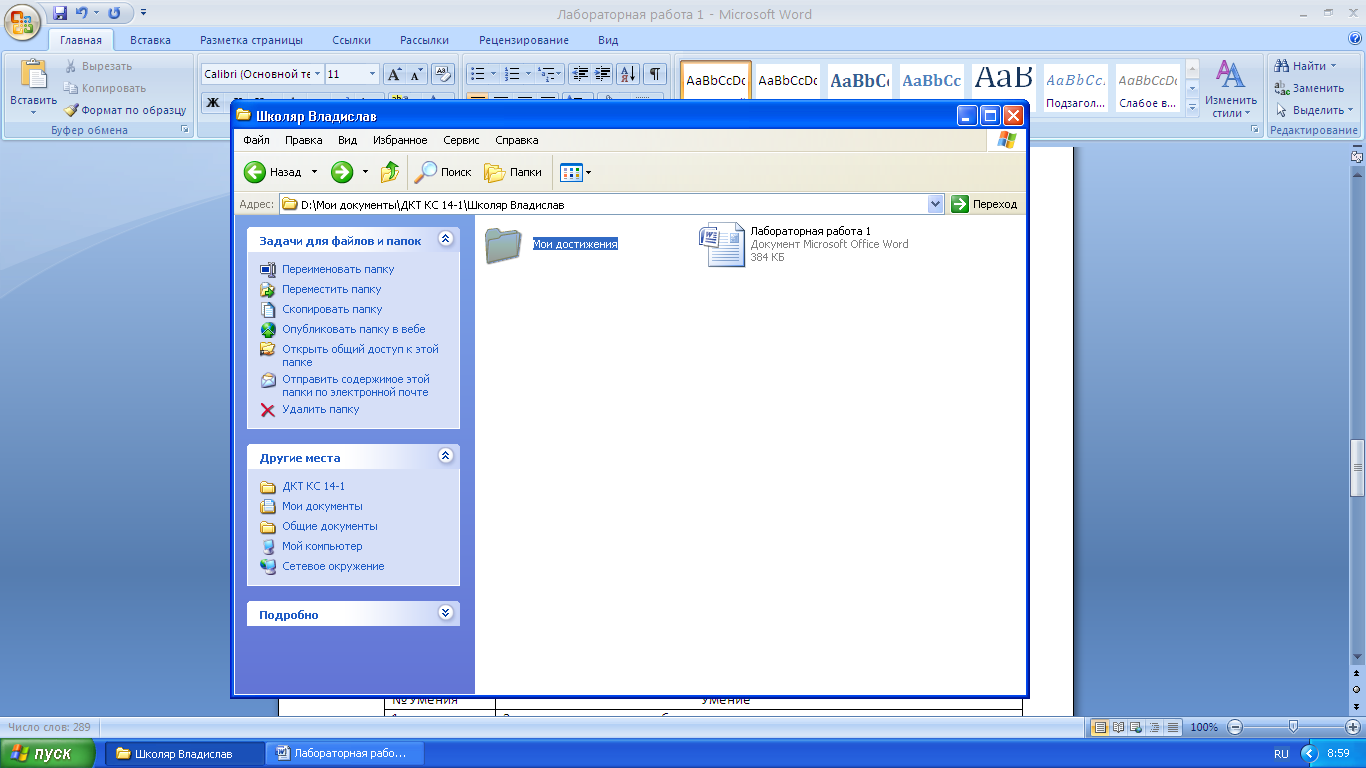Expand the Подробно panel
This screenshot has width=1366, height=768.
click(446, 613)
